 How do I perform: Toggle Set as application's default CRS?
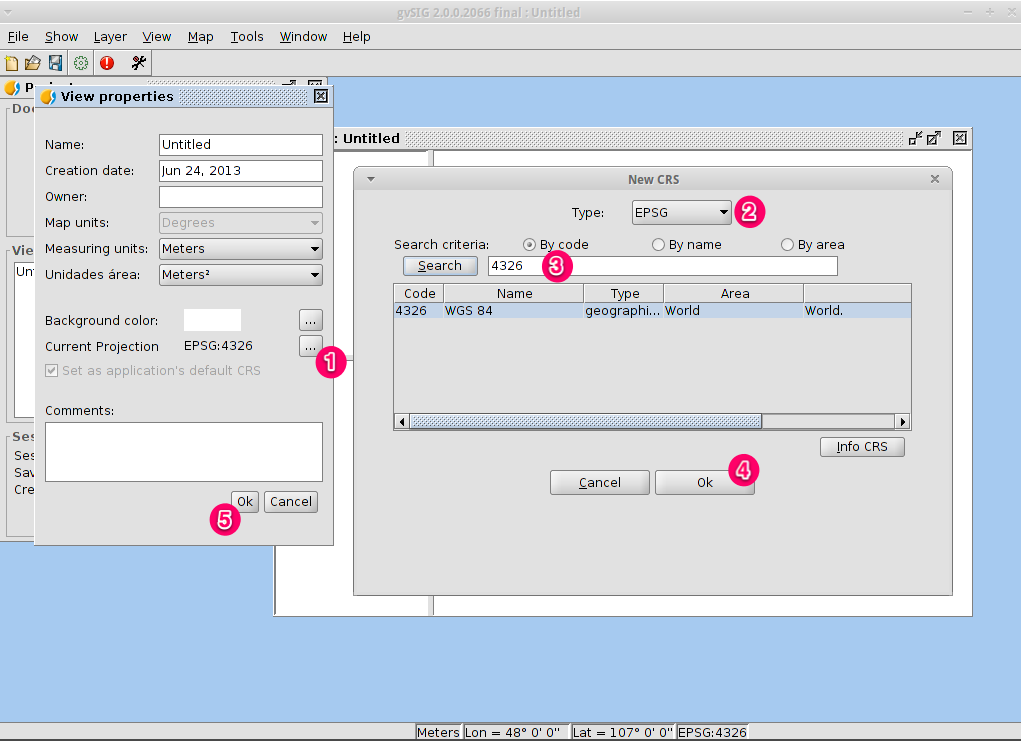[x=51, y=370]
